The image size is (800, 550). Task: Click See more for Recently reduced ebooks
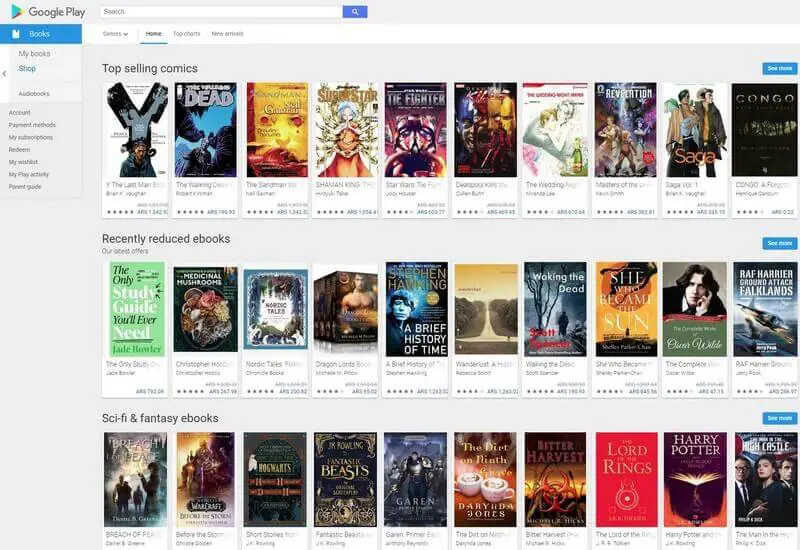(x=780, y=243)
